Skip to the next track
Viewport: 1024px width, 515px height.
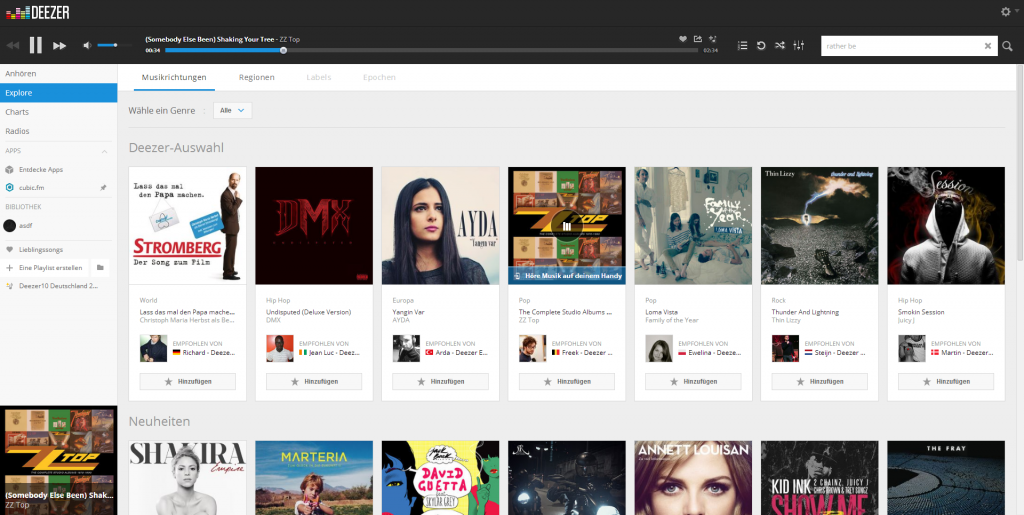(59, 46)
